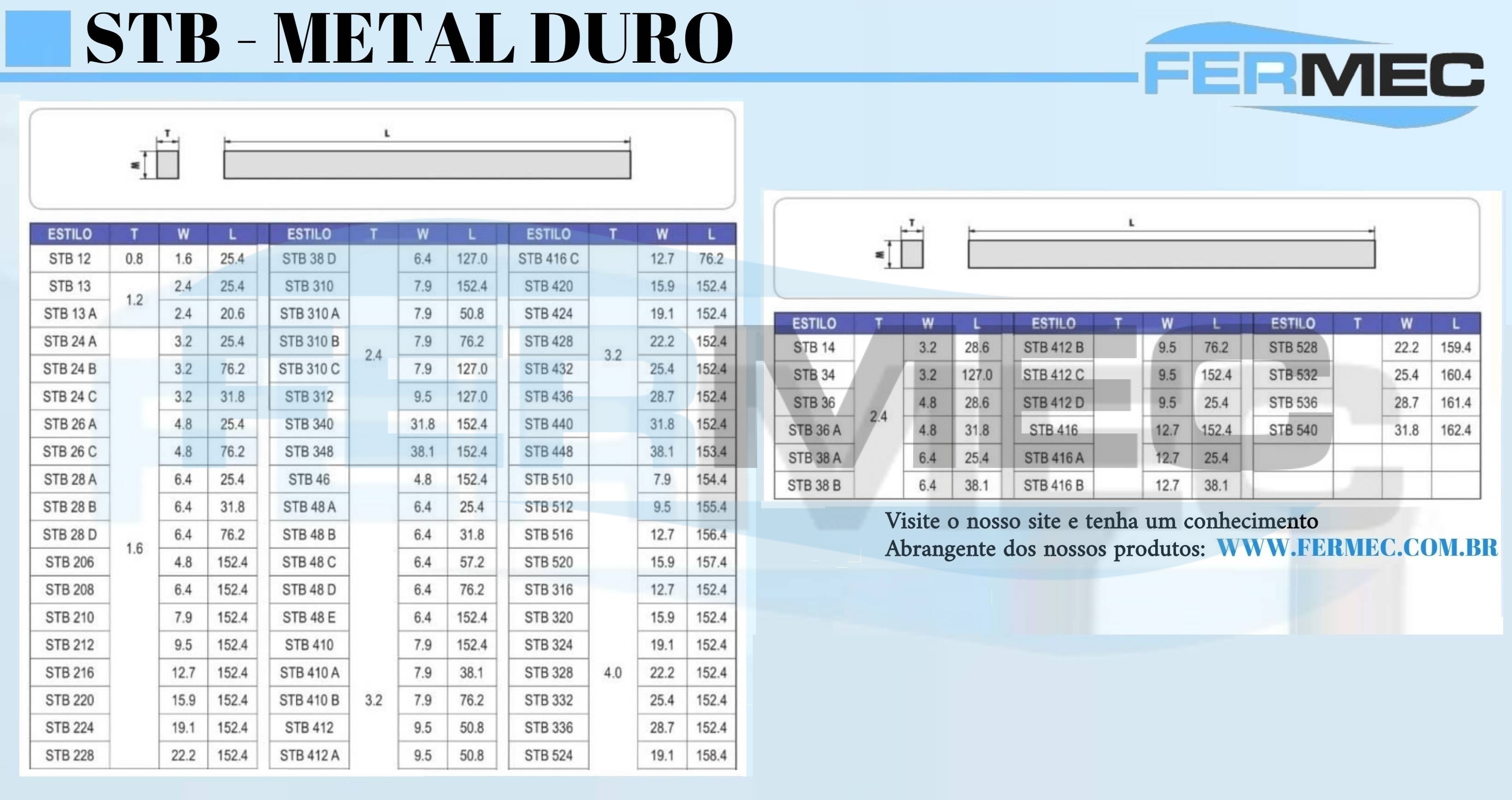Select the 4.0 thickness value
The image size is (1512, 800).
(x=613, y=673)
